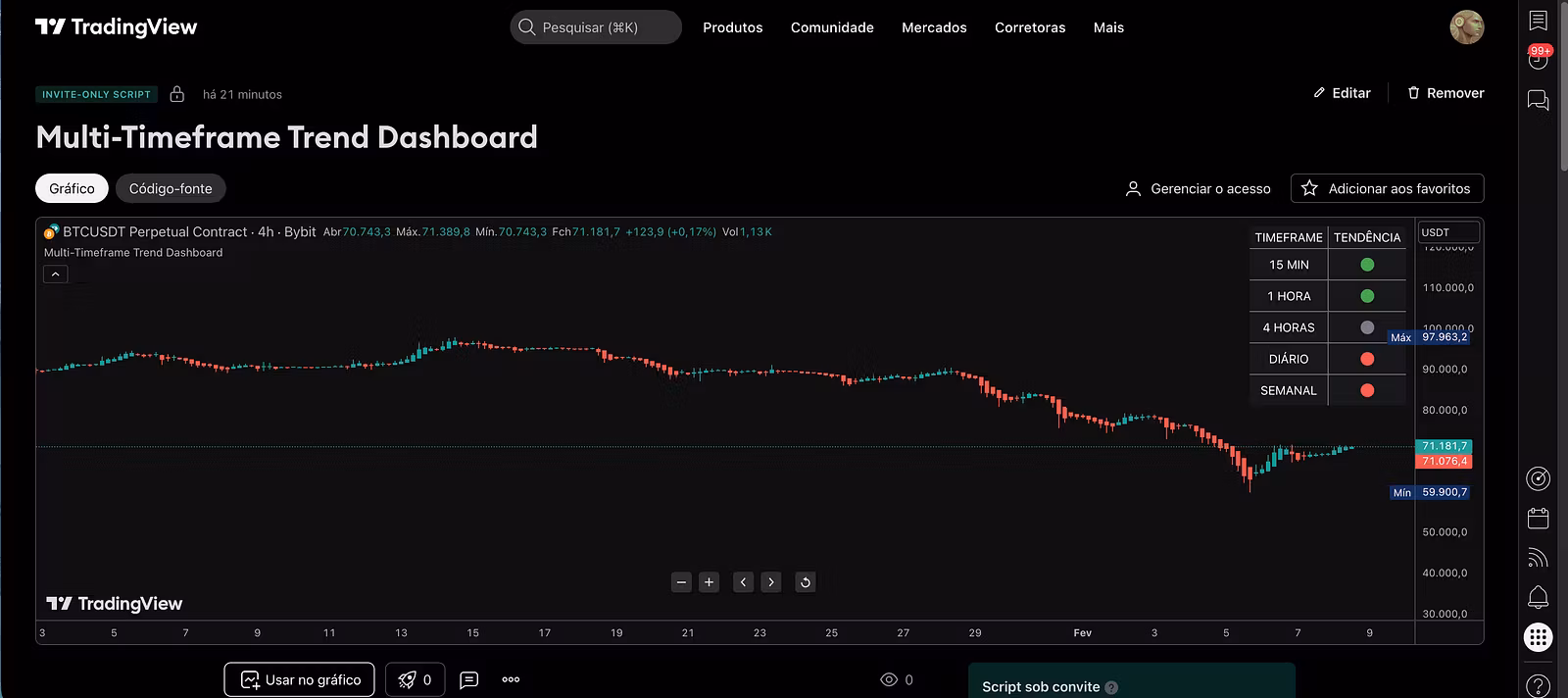Viewport: 1568px width, 698px height.
Task: Click the Script sob convite info icon
Action: tap(1111, 687)
